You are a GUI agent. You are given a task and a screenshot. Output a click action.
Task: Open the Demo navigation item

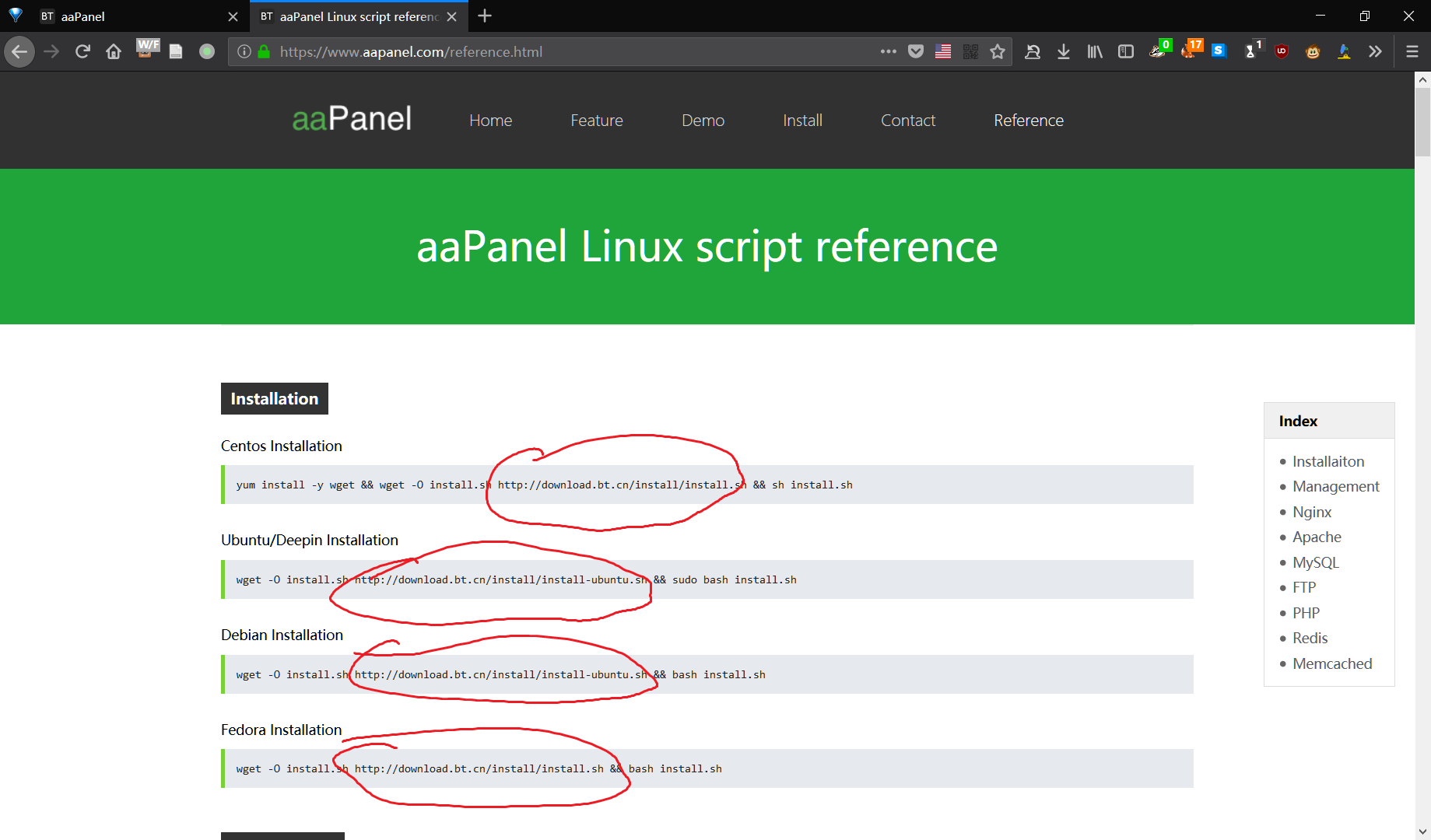click(x=703, y=121)
